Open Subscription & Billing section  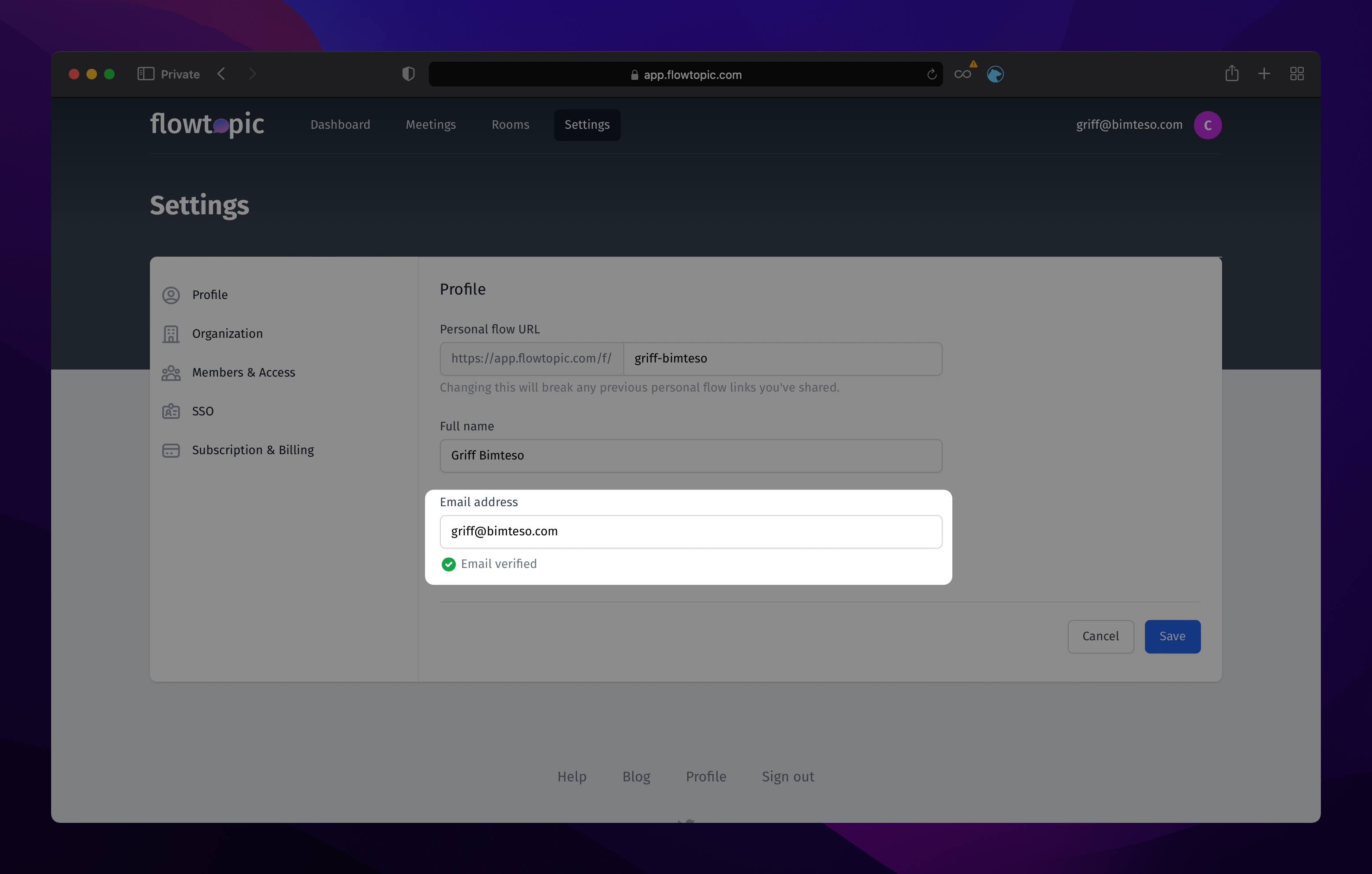[x=253, y=449]
